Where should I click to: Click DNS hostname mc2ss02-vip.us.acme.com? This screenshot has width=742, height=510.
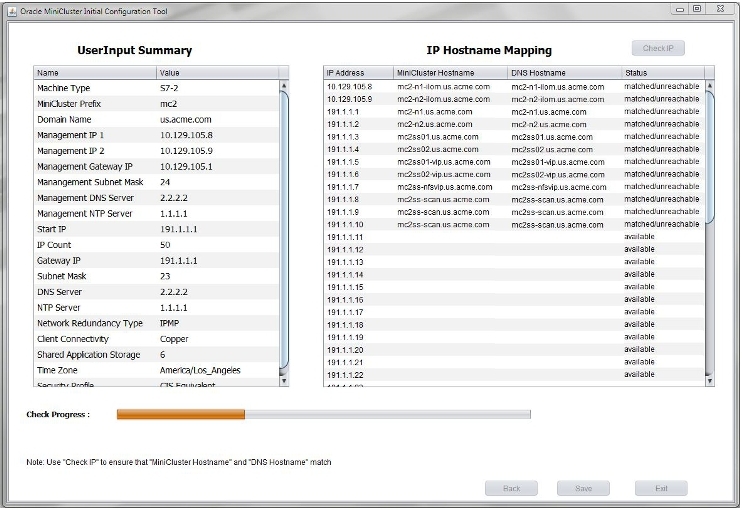(557, 175)
